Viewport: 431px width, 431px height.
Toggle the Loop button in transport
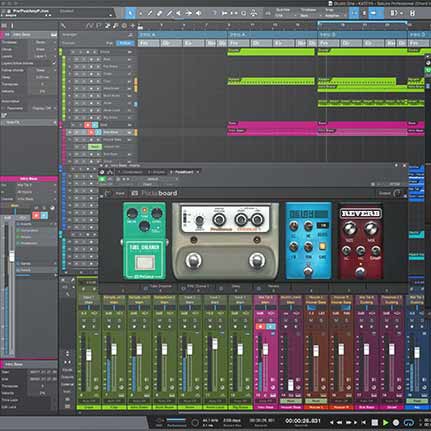click(408, 422)
